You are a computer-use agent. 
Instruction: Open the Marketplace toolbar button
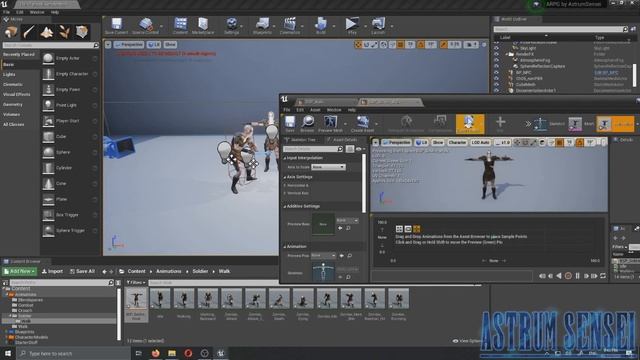pyautogui.click(x=203, y=26)
